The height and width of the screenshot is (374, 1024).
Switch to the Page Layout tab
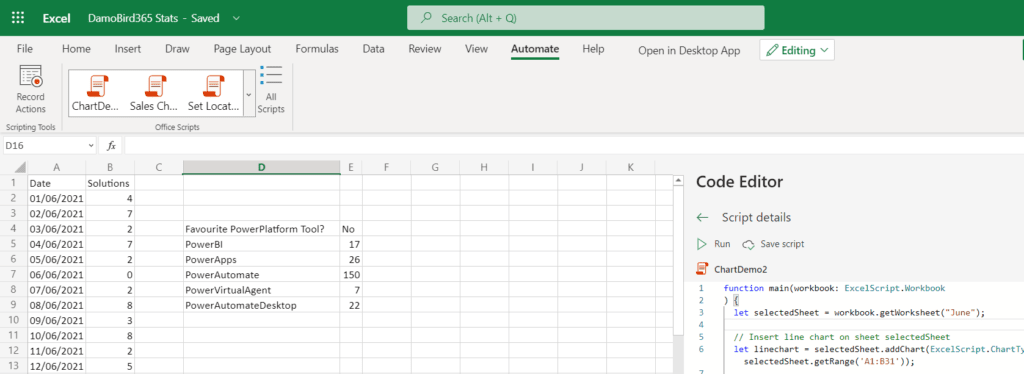[x=242, y=49]
